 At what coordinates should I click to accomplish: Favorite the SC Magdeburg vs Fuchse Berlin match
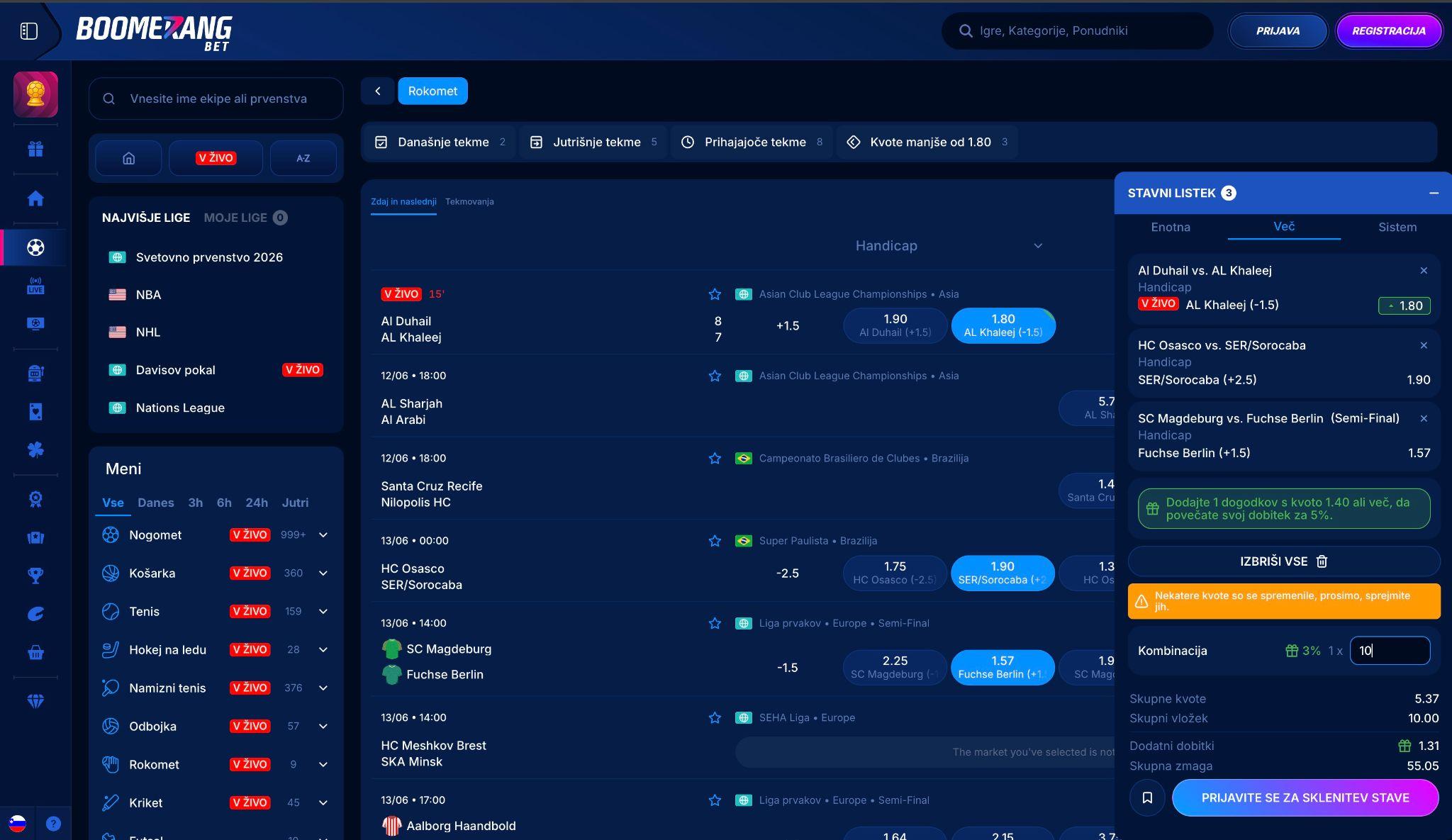coord(715,623)
